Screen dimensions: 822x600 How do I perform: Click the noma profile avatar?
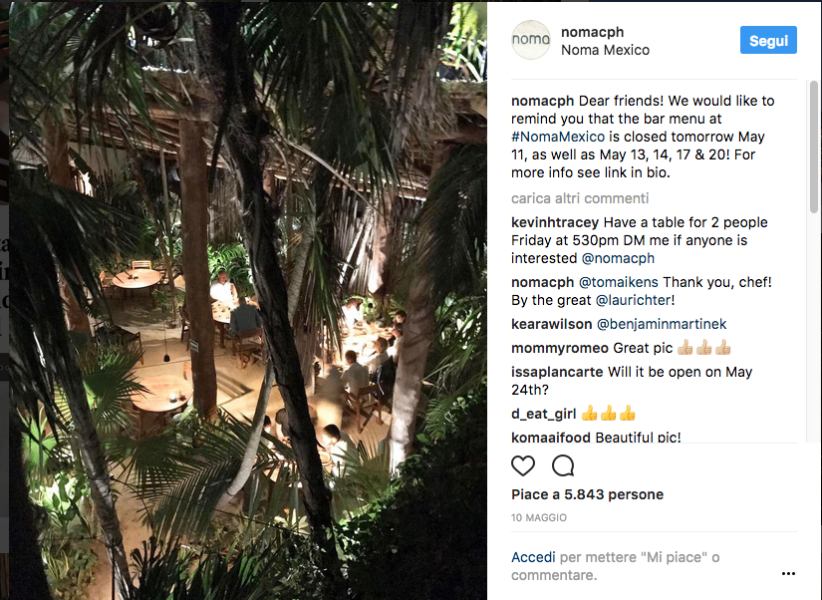point(531,40)
